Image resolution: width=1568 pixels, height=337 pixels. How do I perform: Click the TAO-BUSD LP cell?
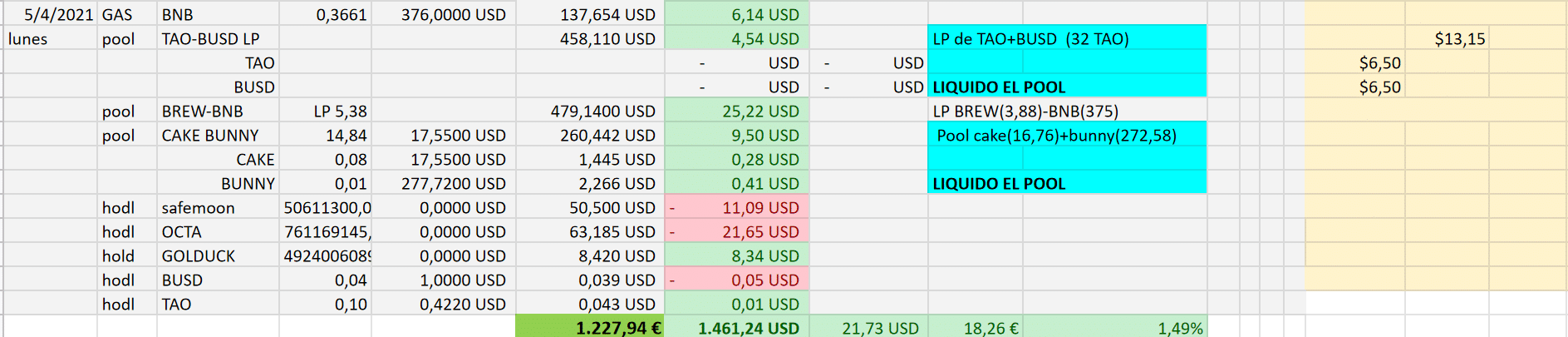(218, 38)
